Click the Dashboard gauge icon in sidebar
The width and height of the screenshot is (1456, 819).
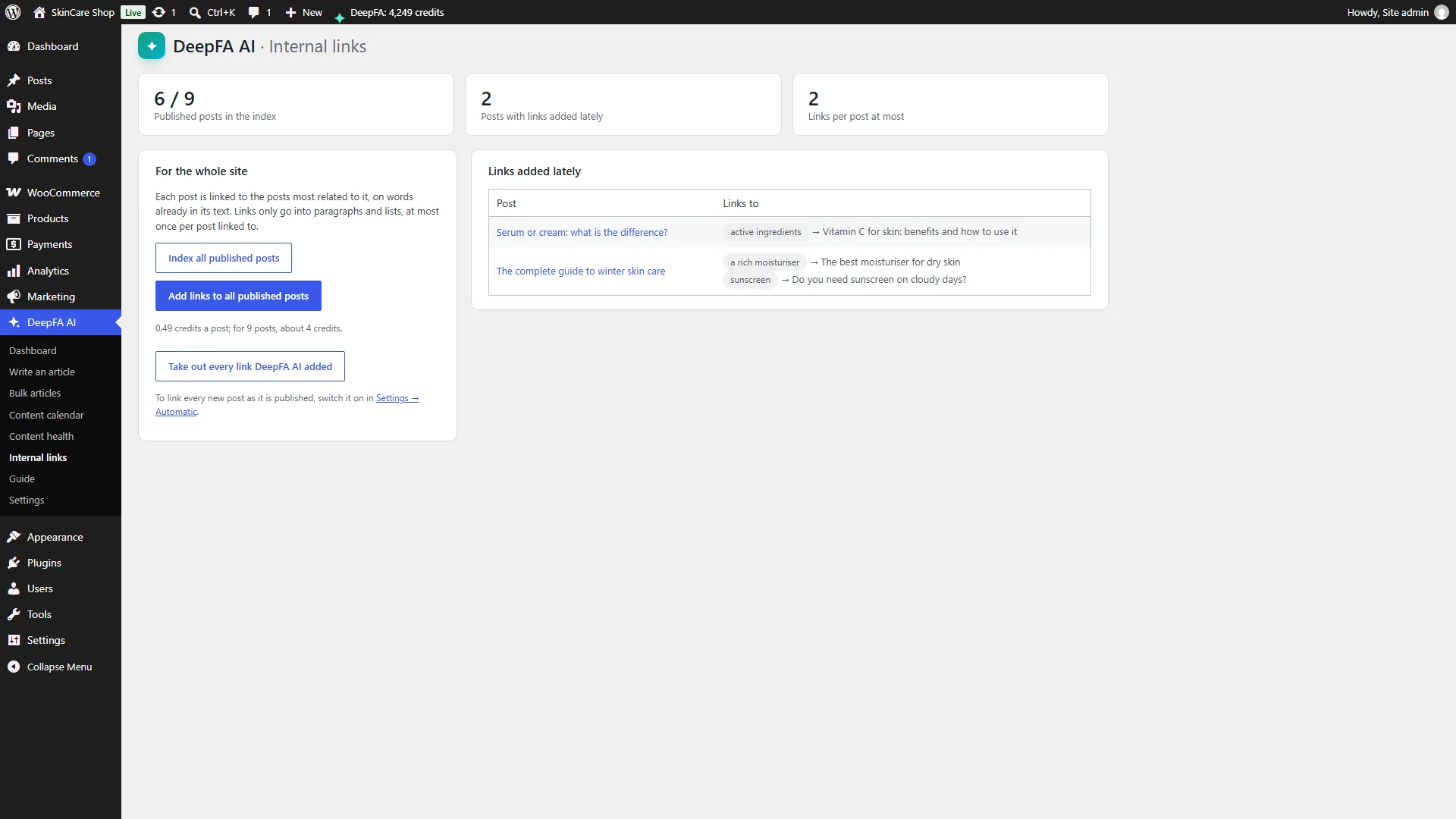(x=14, y=46)
